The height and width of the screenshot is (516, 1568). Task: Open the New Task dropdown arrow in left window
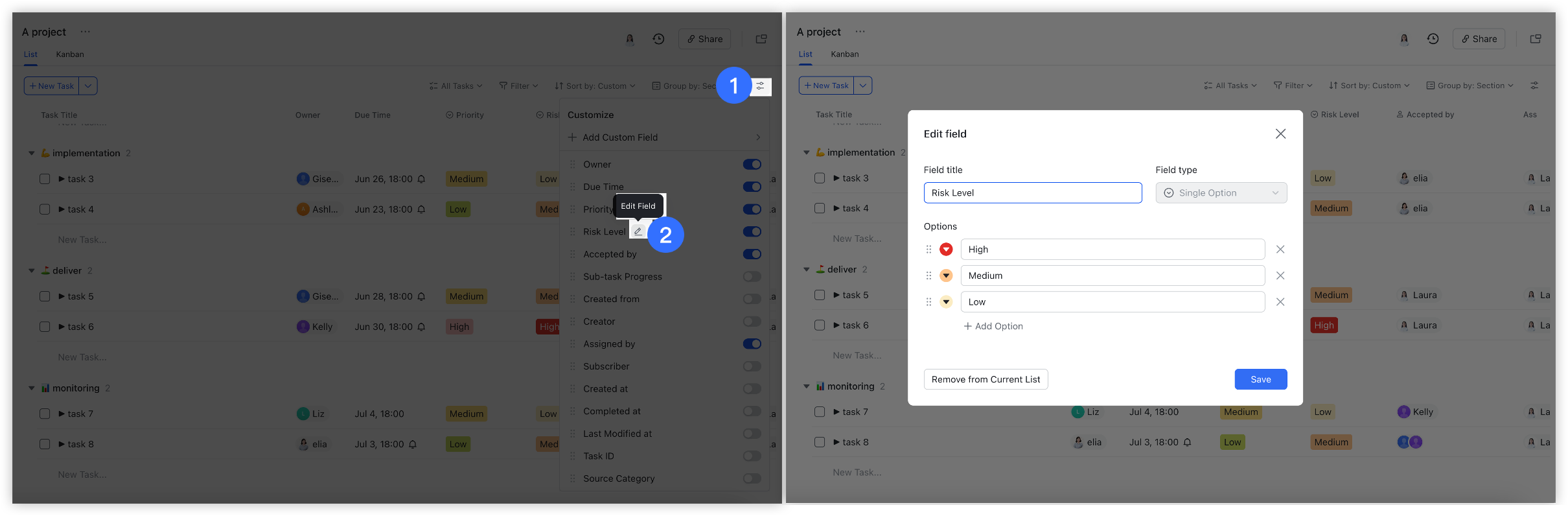[x=88, y=86]
